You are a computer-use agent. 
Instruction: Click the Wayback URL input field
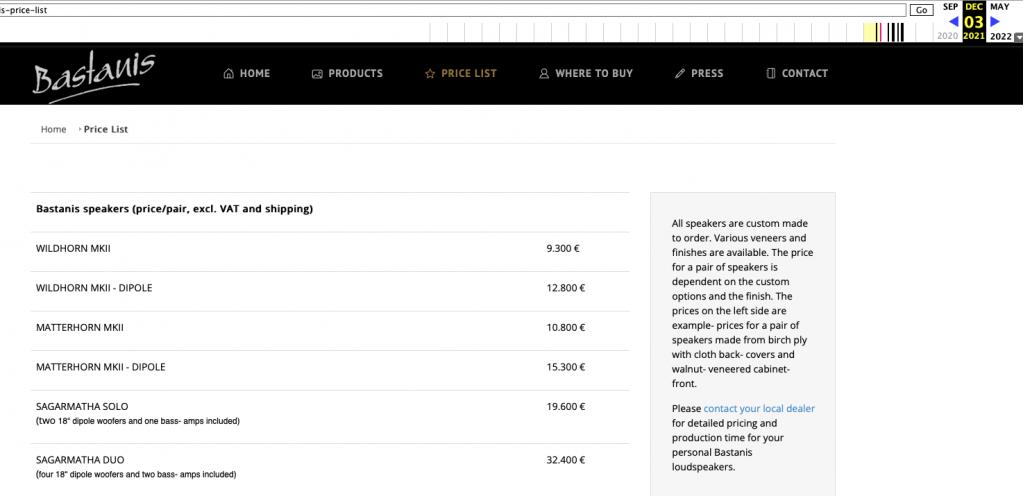point(450,9)
